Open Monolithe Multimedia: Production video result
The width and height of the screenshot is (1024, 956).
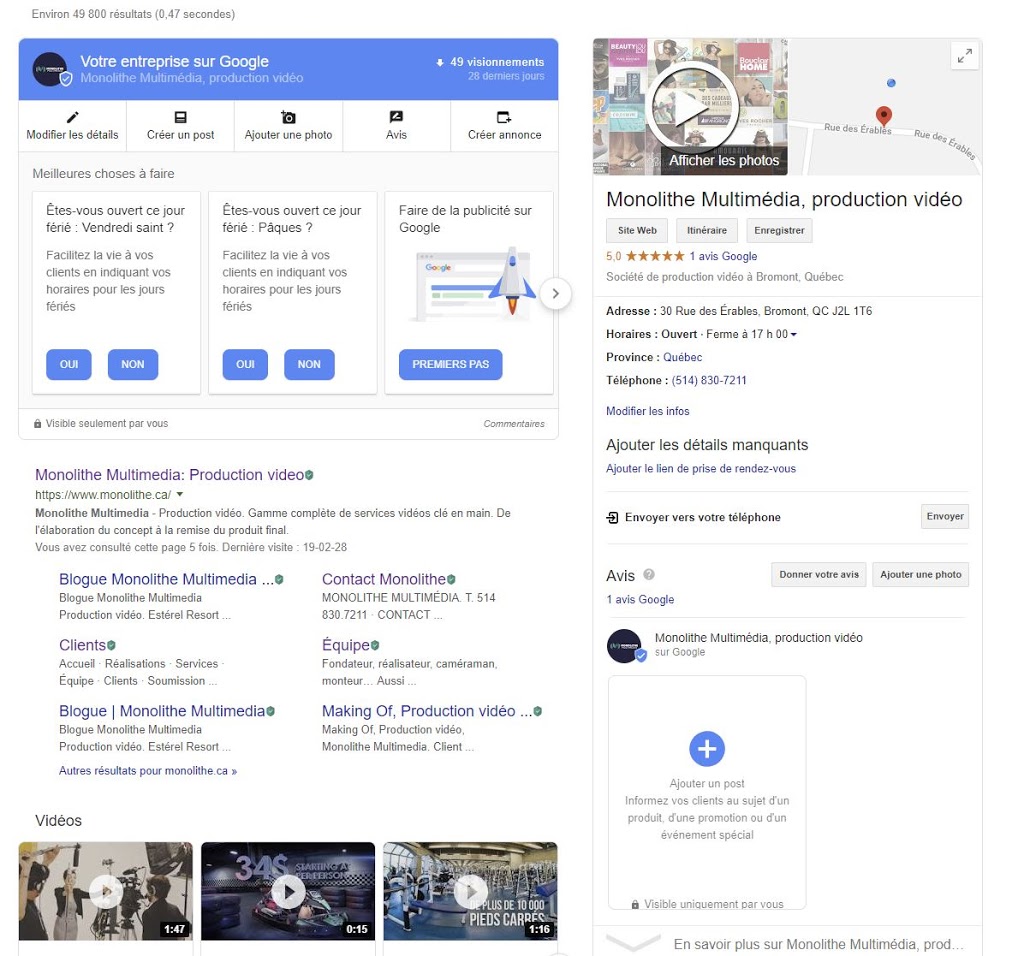[170, 475]
